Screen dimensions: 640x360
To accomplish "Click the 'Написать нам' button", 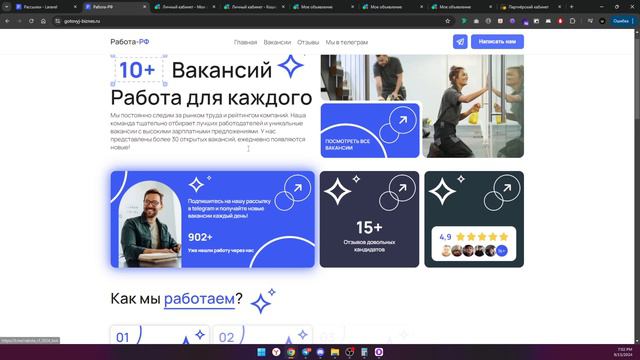I will (497, 42).
